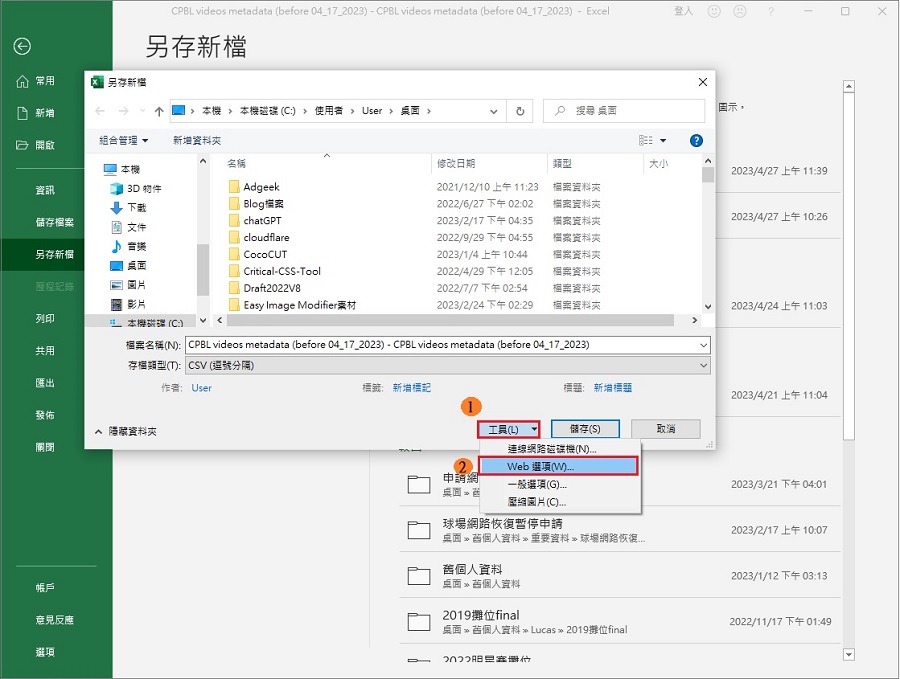Click the back arrow in Excel backstage

click(x=22, y=47)
